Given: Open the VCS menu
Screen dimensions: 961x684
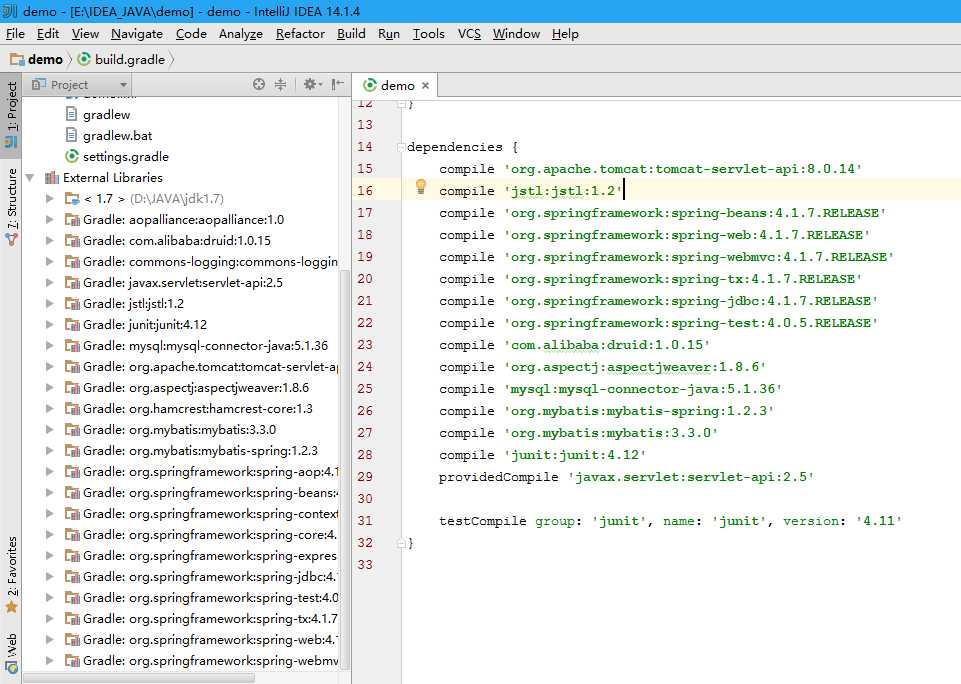Looking at the screenshot, I should tap(469, 34).
